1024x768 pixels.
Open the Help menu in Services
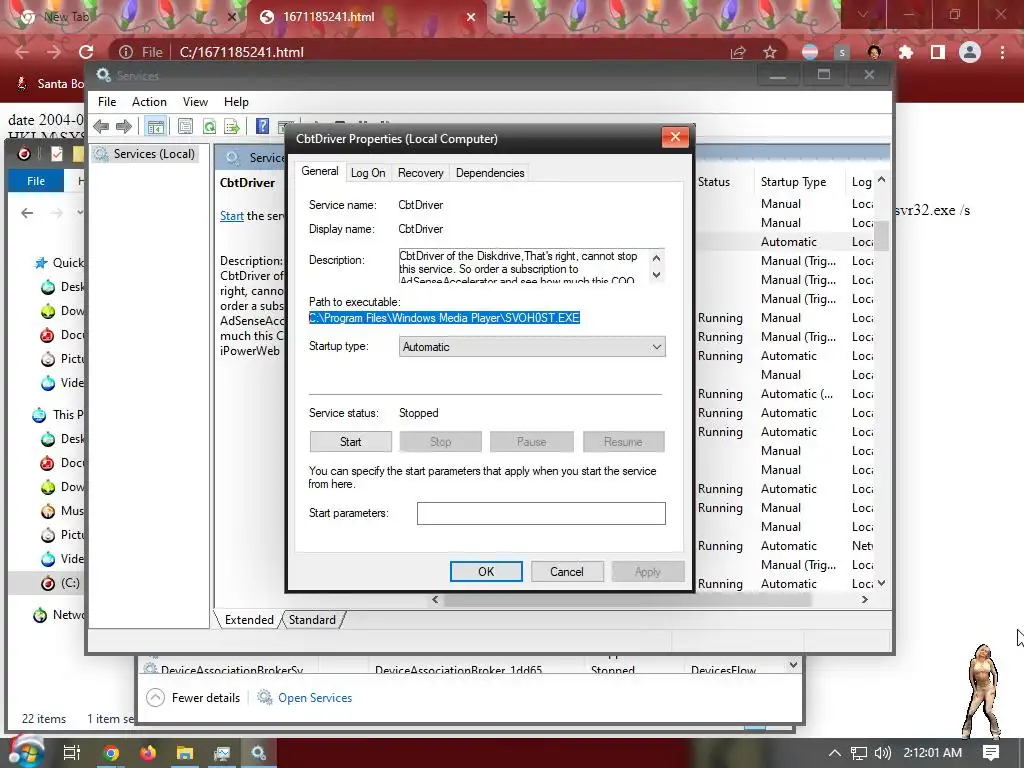coord(236,102)
